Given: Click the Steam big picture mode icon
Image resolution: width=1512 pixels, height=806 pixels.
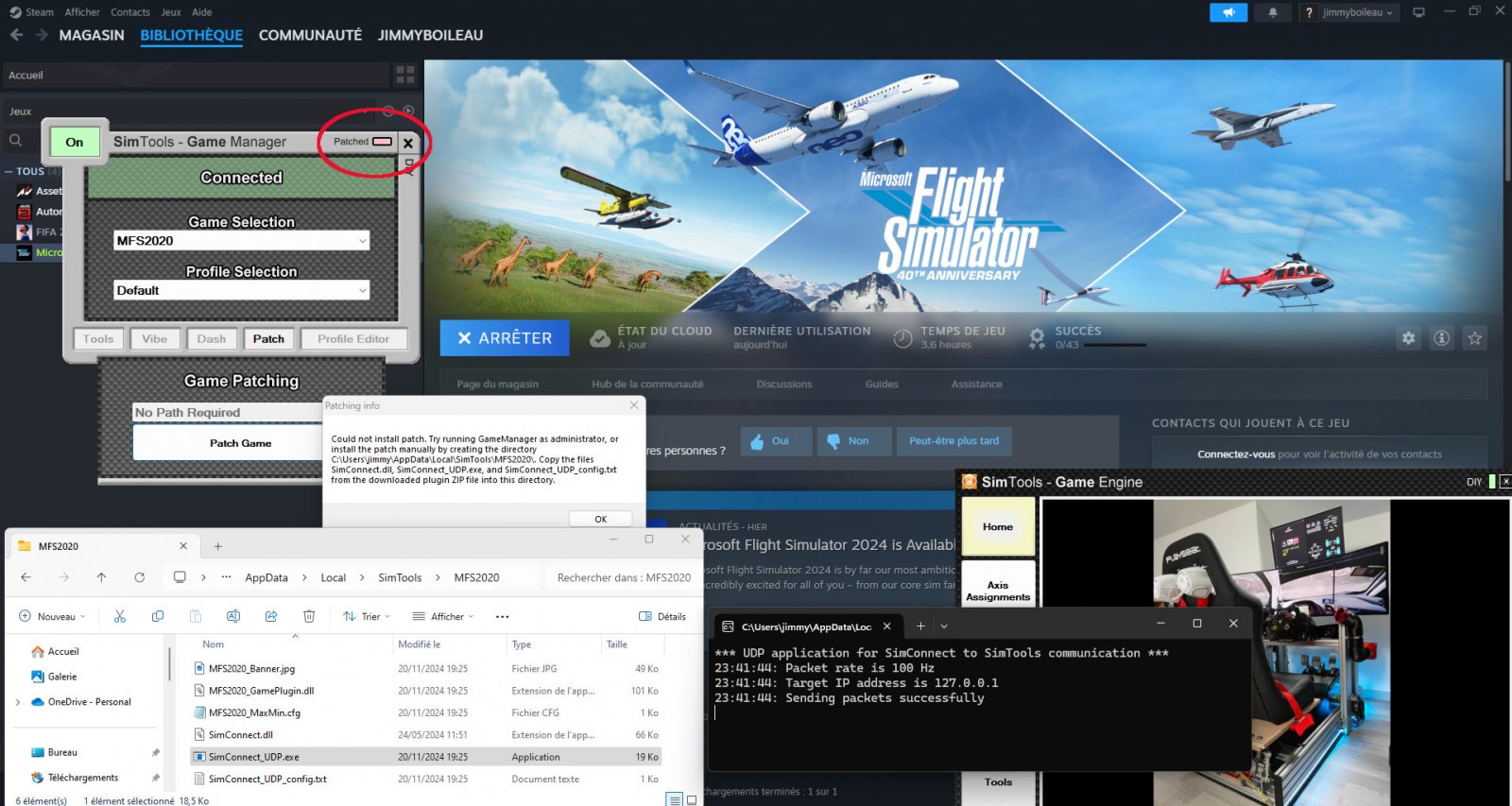Looking at the screenshot, I should point(1418,12).
